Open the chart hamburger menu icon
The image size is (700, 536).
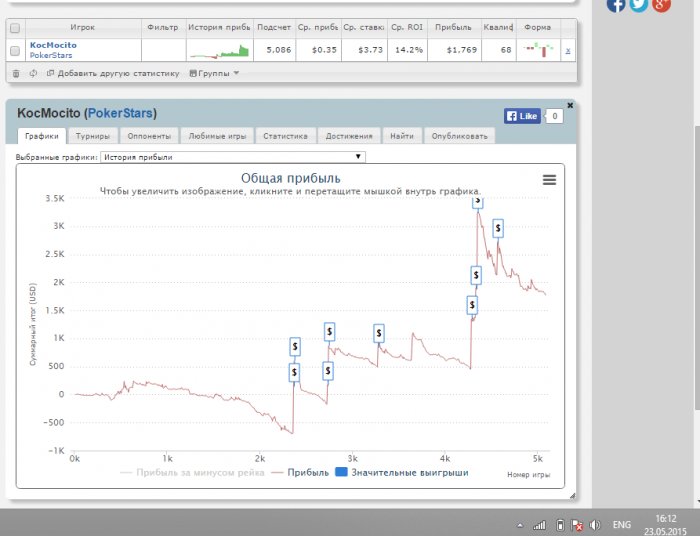(549, 180)
